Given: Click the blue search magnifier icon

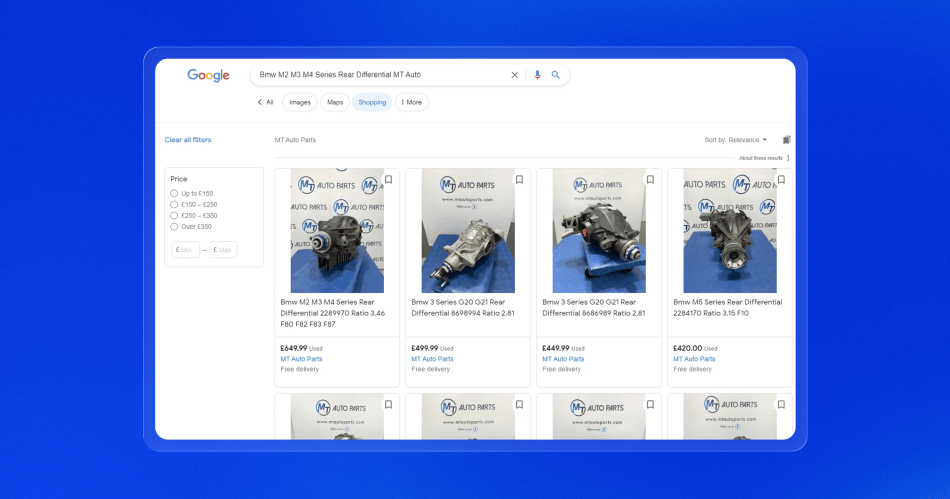Looking at the screenshot, I should pyautogui.click(x=555, y=75).
